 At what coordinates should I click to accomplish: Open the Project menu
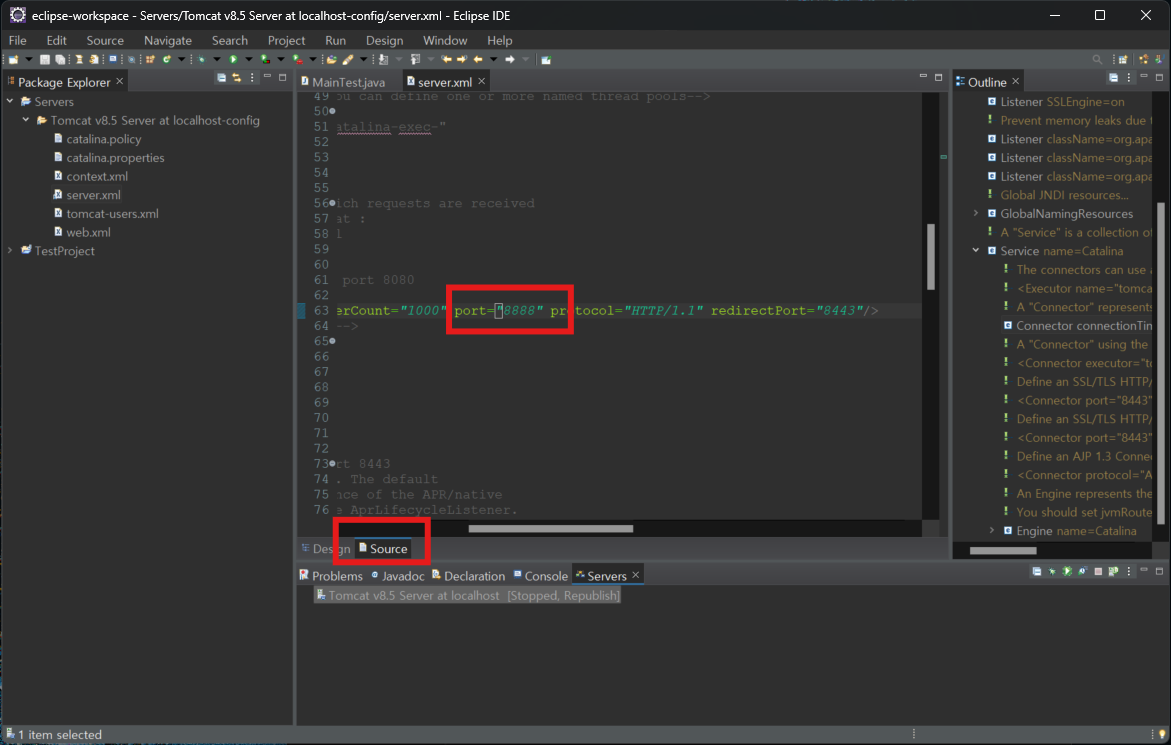pyautogui.click(x=286, y=40)
